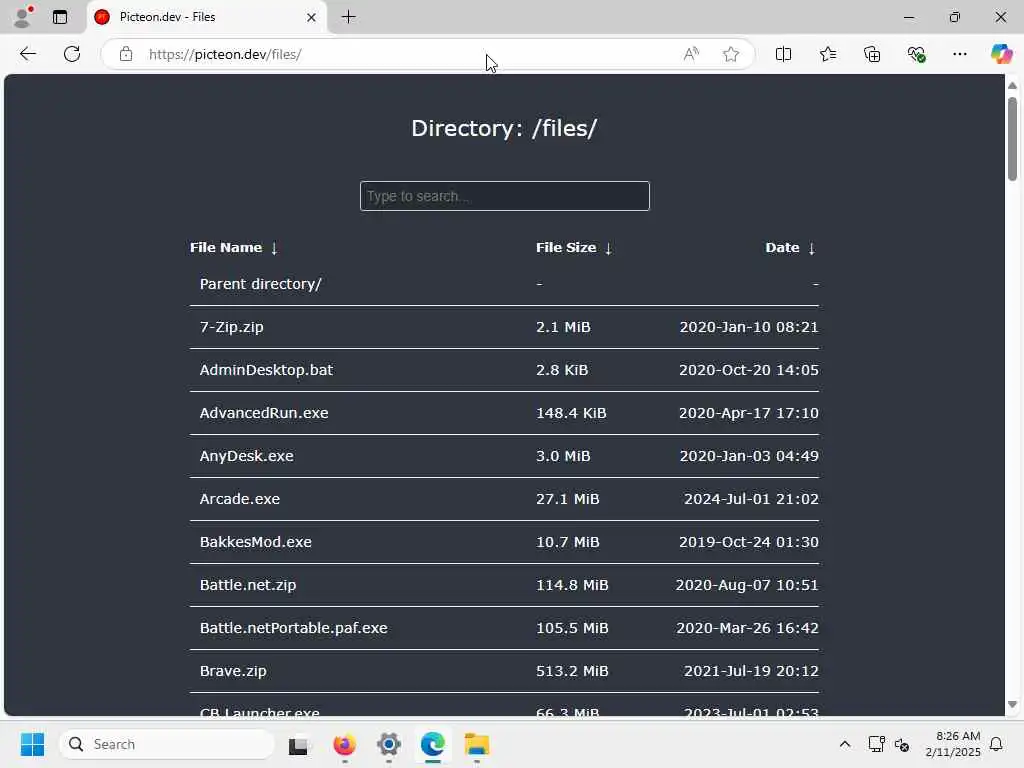This screenshot has width=1024, height=768.
Task: Click the 2.1 MiB size cell
Action: click(x=563, y=327)
